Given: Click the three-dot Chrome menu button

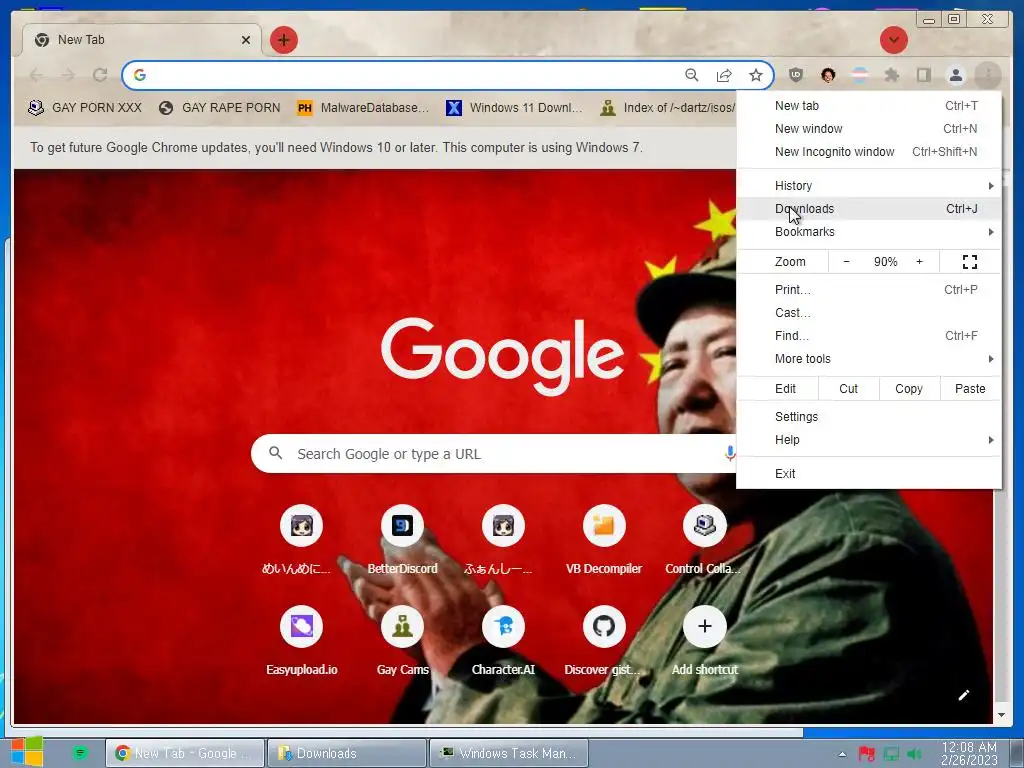Looking at the screenshot, I should click(988, 75).
